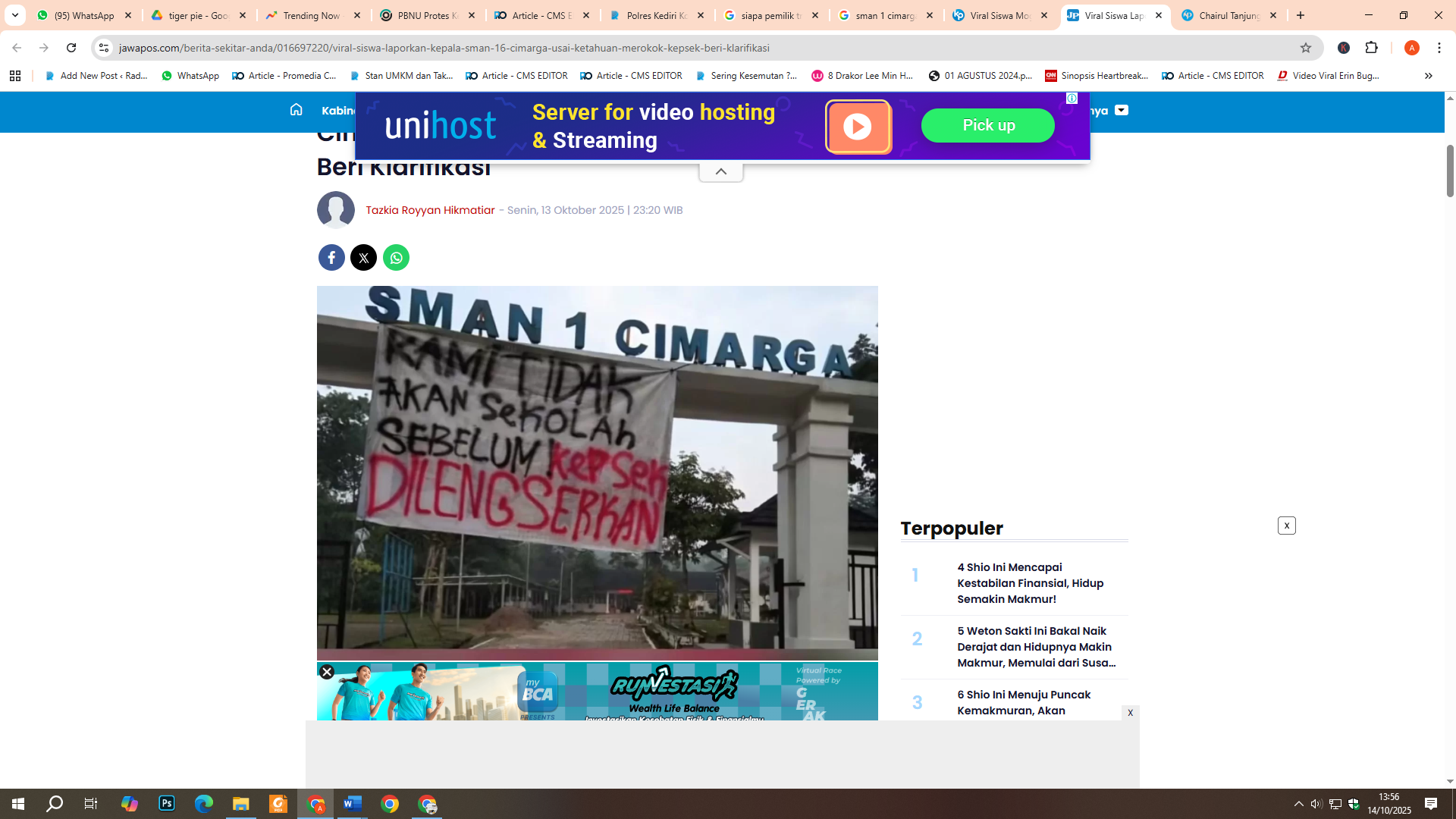This screenshot has width=1456, height=819.
Task: Close the myBCA Runvestasi banner ad
Action: 327,672
